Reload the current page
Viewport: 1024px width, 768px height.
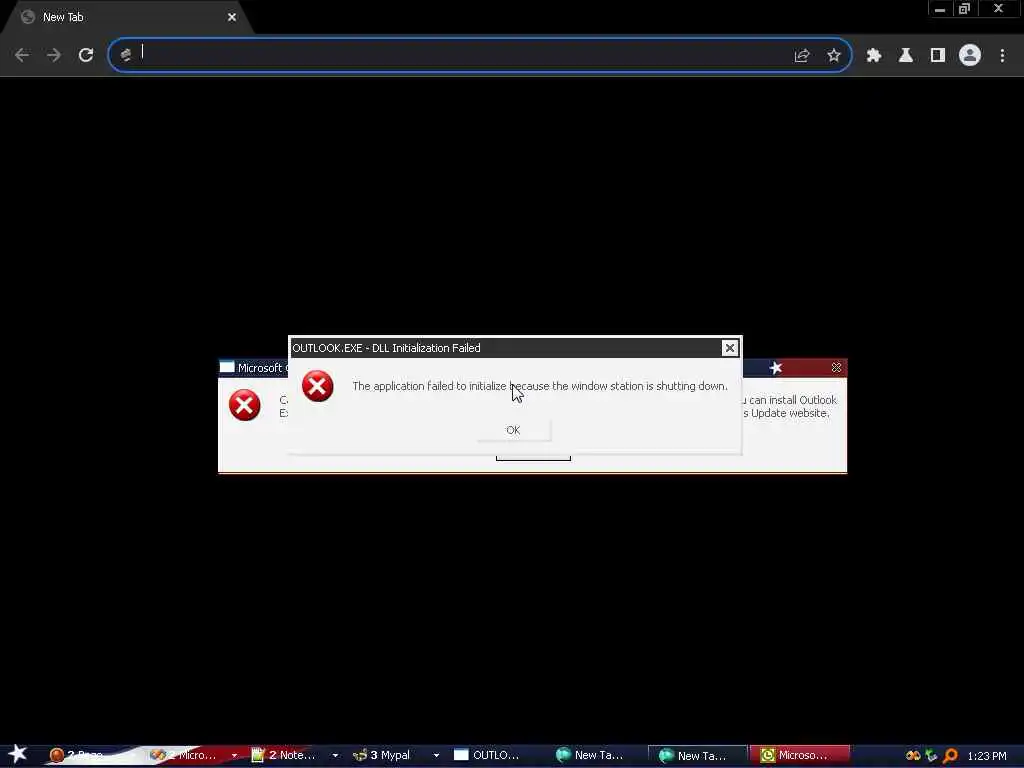pos(86,55)
